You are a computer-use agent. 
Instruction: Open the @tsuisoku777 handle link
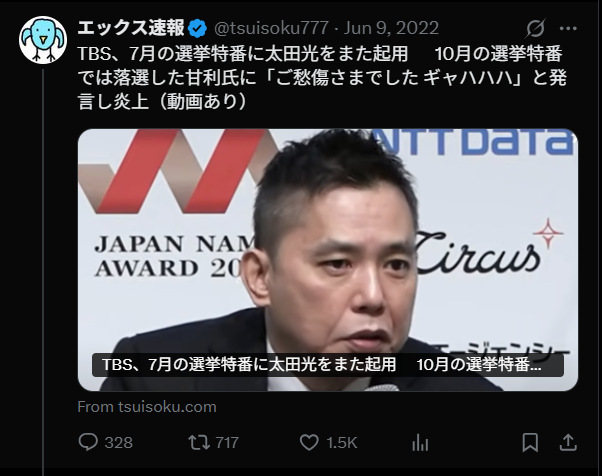coord(271,28)
